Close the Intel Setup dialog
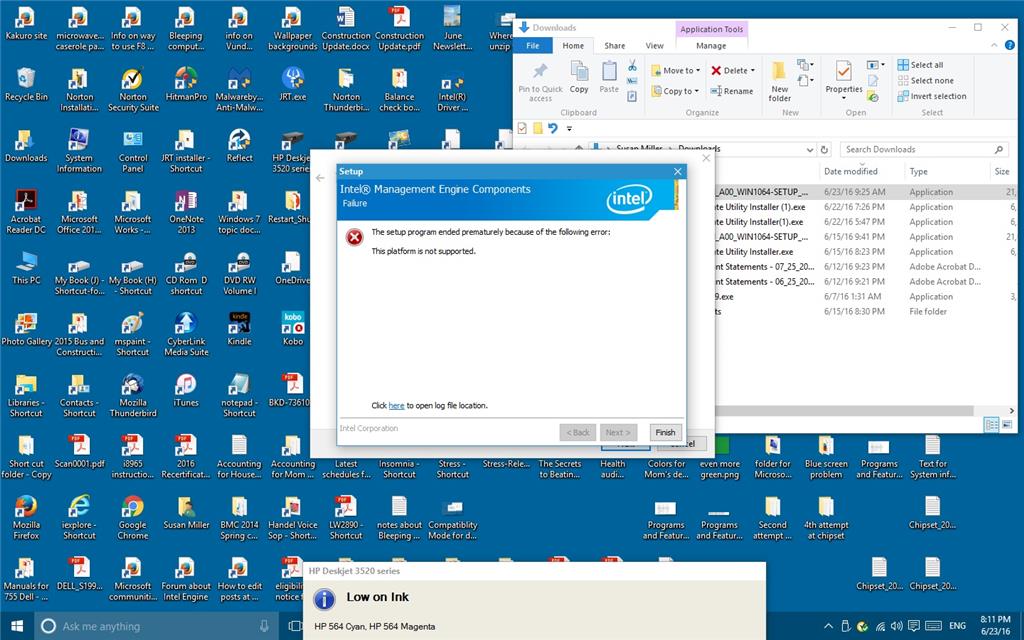This screenshot has width=1024, height=640. (677, 172)
